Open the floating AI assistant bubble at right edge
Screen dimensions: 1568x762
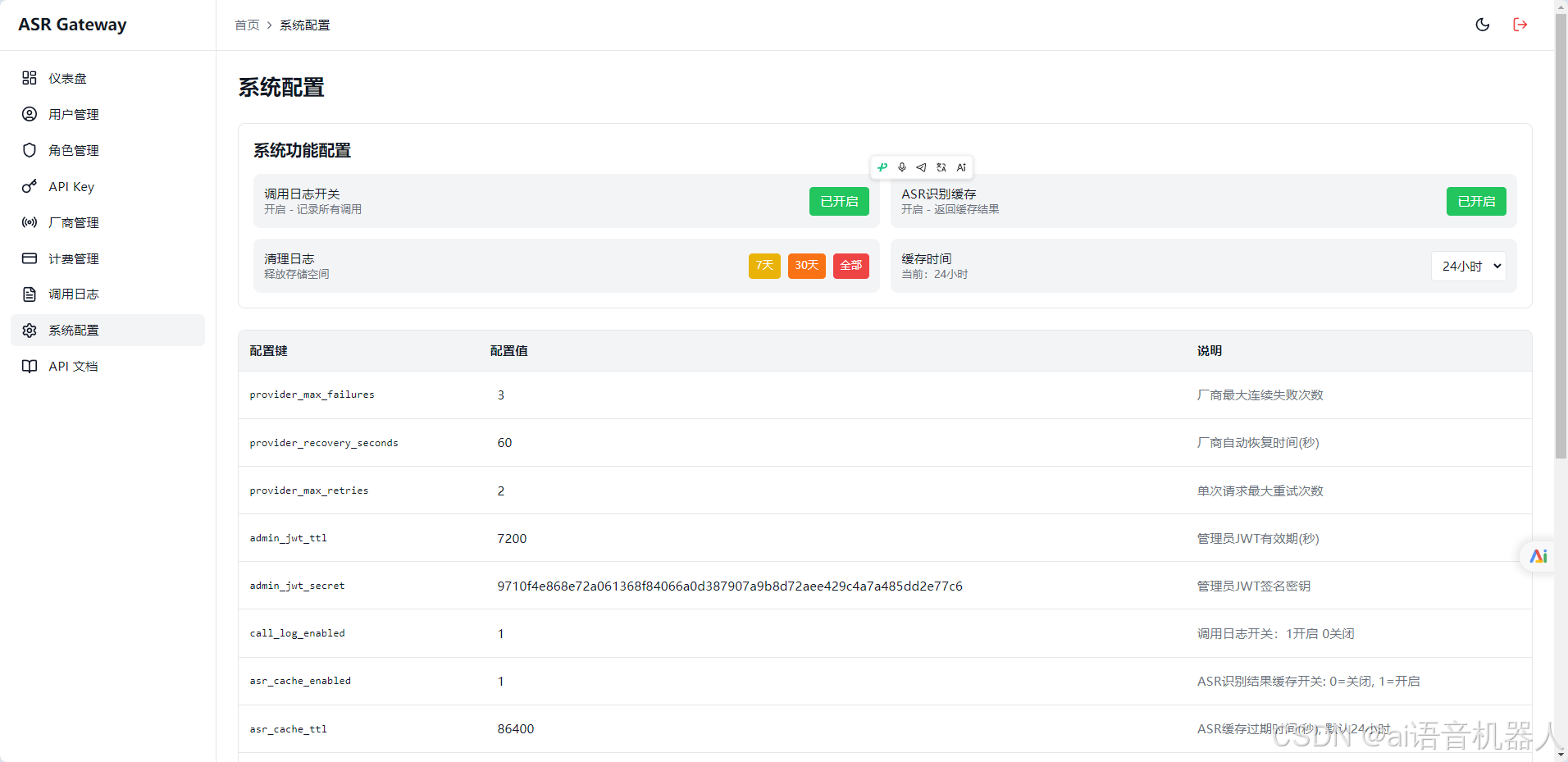pyautogui.click(x=1538, y=556)
